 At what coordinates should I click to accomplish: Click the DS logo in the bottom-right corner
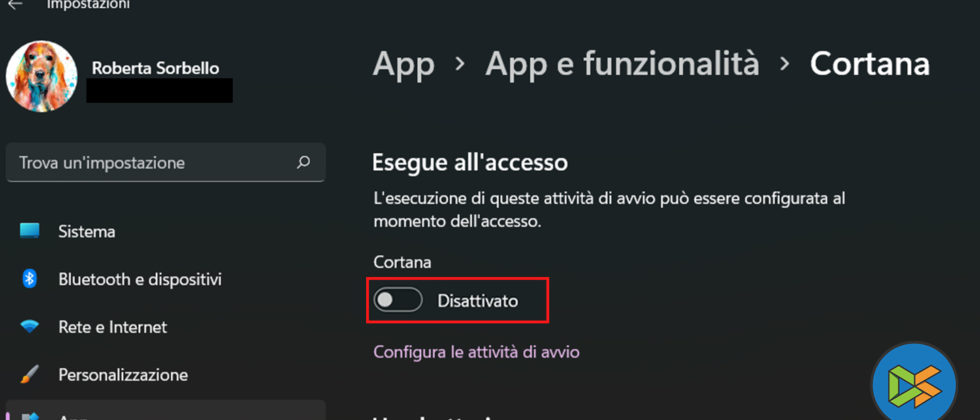click(x=914, y=384)
